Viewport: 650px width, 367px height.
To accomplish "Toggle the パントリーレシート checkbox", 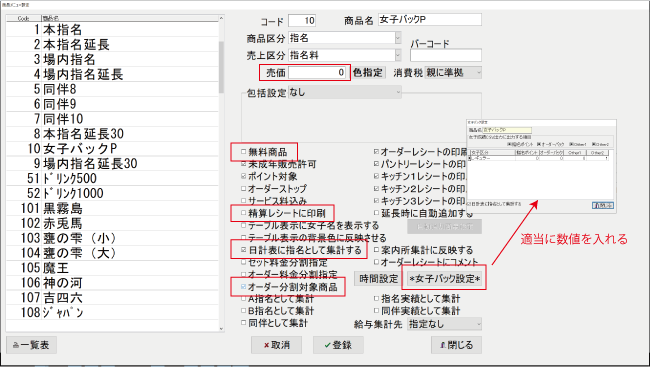I will [x=376, y=164].
